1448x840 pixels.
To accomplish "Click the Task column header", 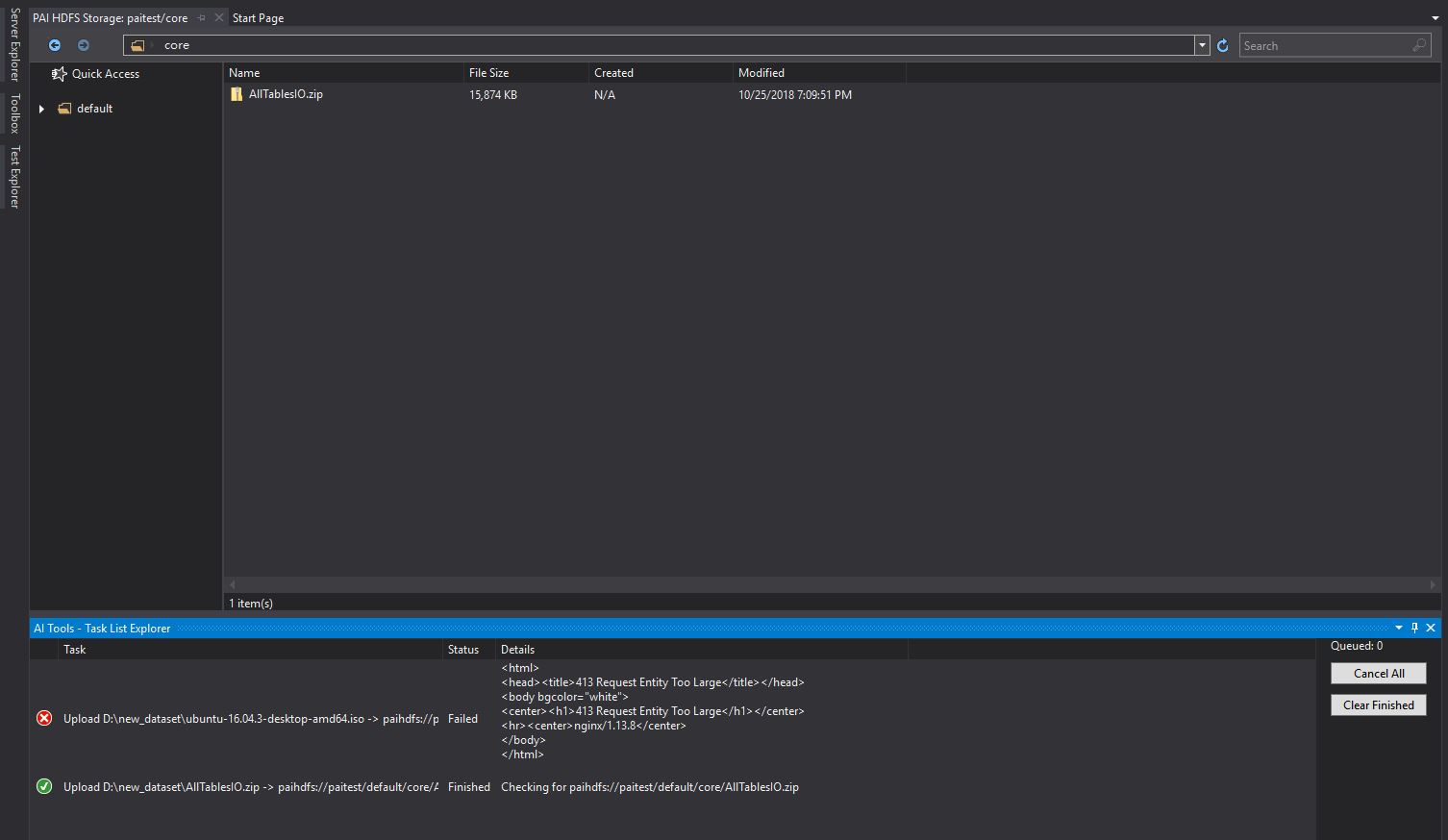I will [x=250, y=650].
